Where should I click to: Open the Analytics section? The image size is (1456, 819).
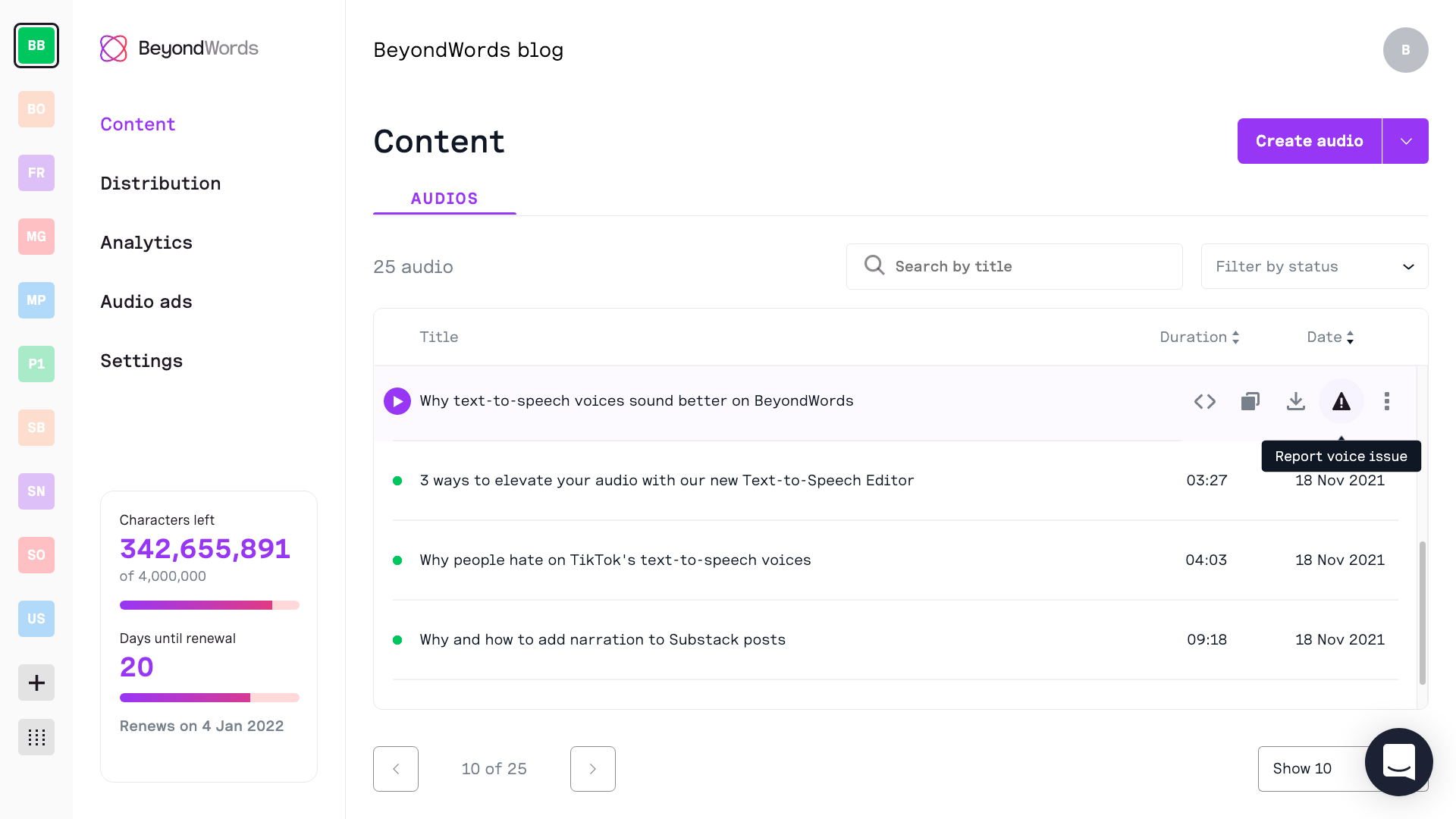click(146, 243)
